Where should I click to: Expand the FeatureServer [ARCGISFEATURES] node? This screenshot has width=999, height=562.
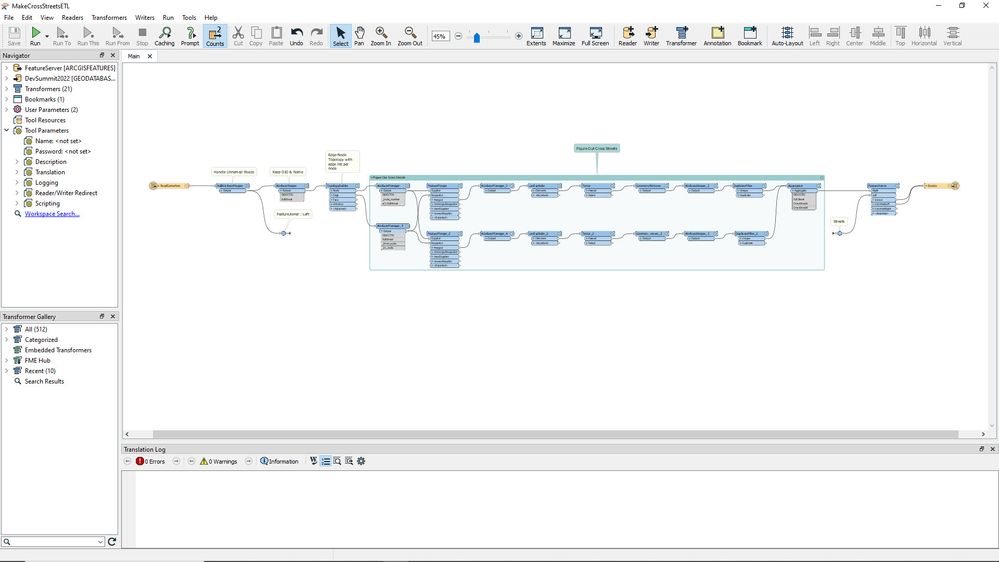pyautogui.click(x=6, y=68)
